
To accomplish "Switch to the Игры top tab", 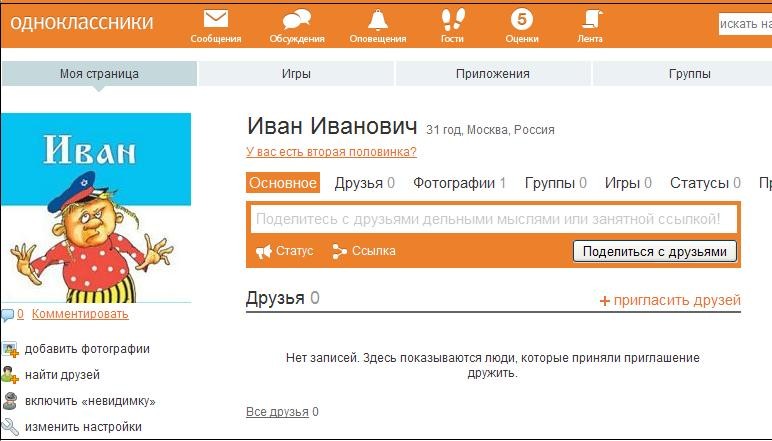I will [x=296, y=74].
